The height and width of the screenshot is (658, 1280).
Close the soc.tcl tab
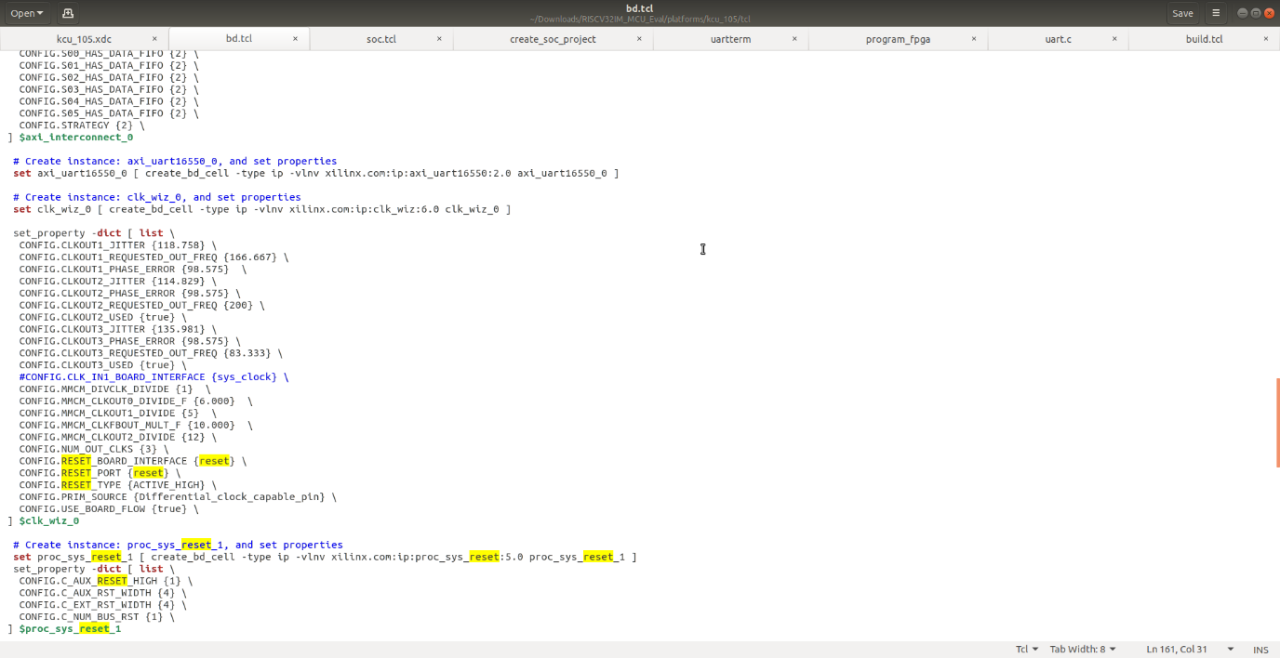coord(439,39)
